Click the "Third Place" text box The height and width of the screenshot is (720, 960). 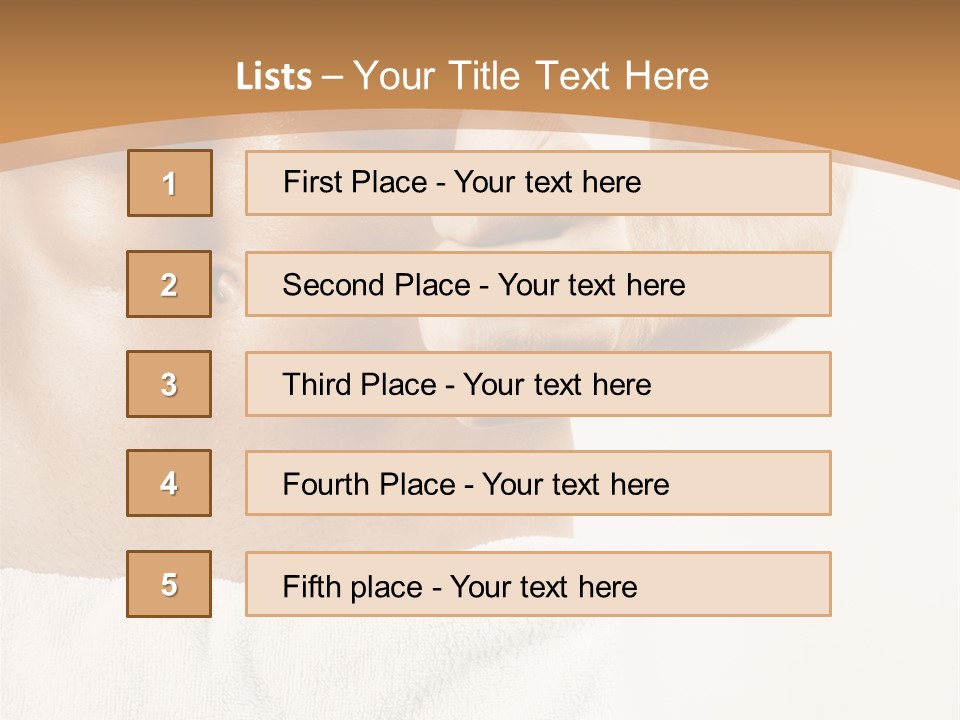coord(538,384)
